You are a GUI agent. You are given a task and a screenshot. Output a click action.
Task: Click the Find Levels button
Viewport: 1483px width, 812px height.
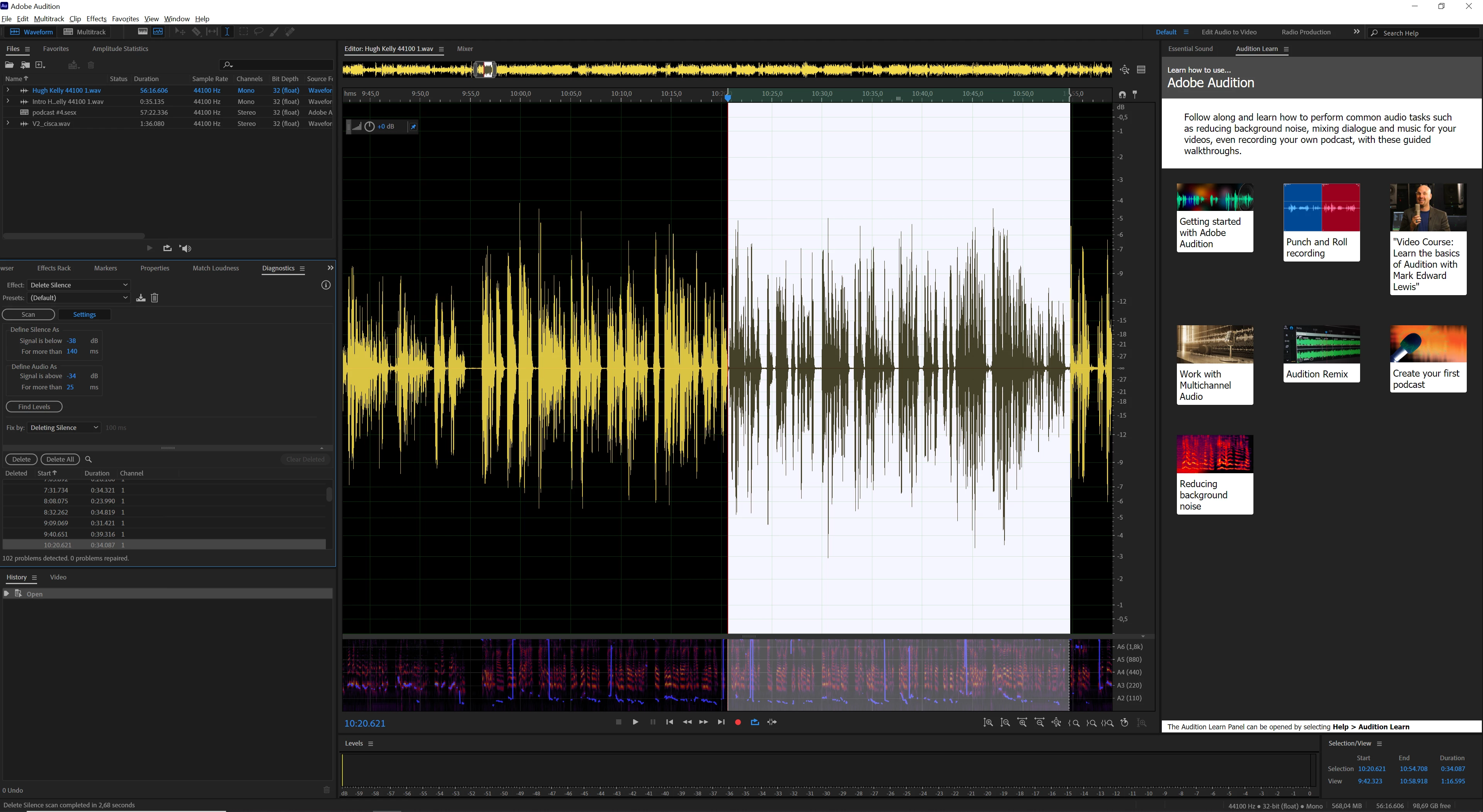(x=34, y=407)
